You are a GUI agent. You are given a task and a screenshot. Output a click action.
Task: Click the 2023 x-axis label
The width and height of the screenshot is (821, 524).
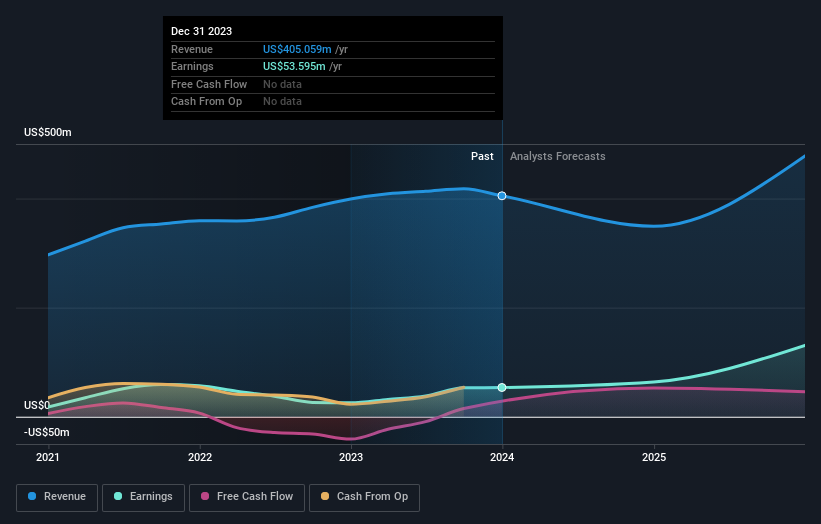coord(351,458)
